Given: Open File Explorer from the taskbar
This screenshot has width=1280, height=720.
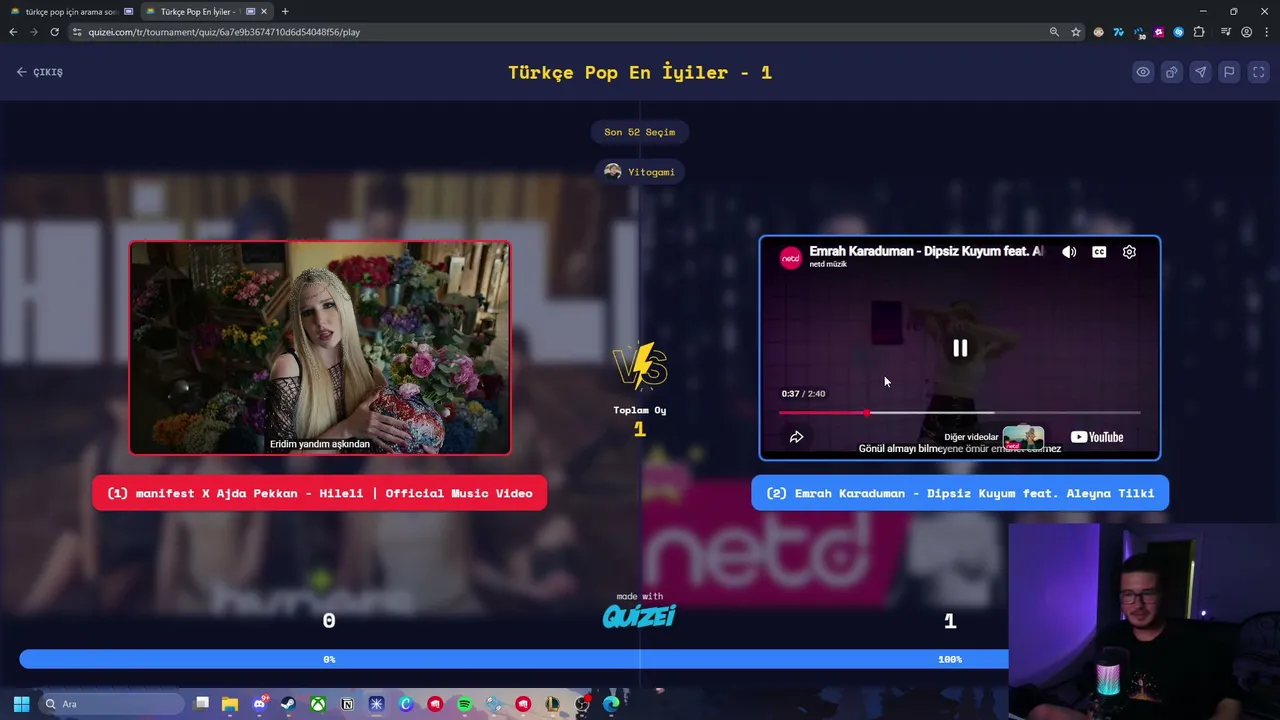Looking at the screenshot, I should pyautogui.click(x=230, y=704).
